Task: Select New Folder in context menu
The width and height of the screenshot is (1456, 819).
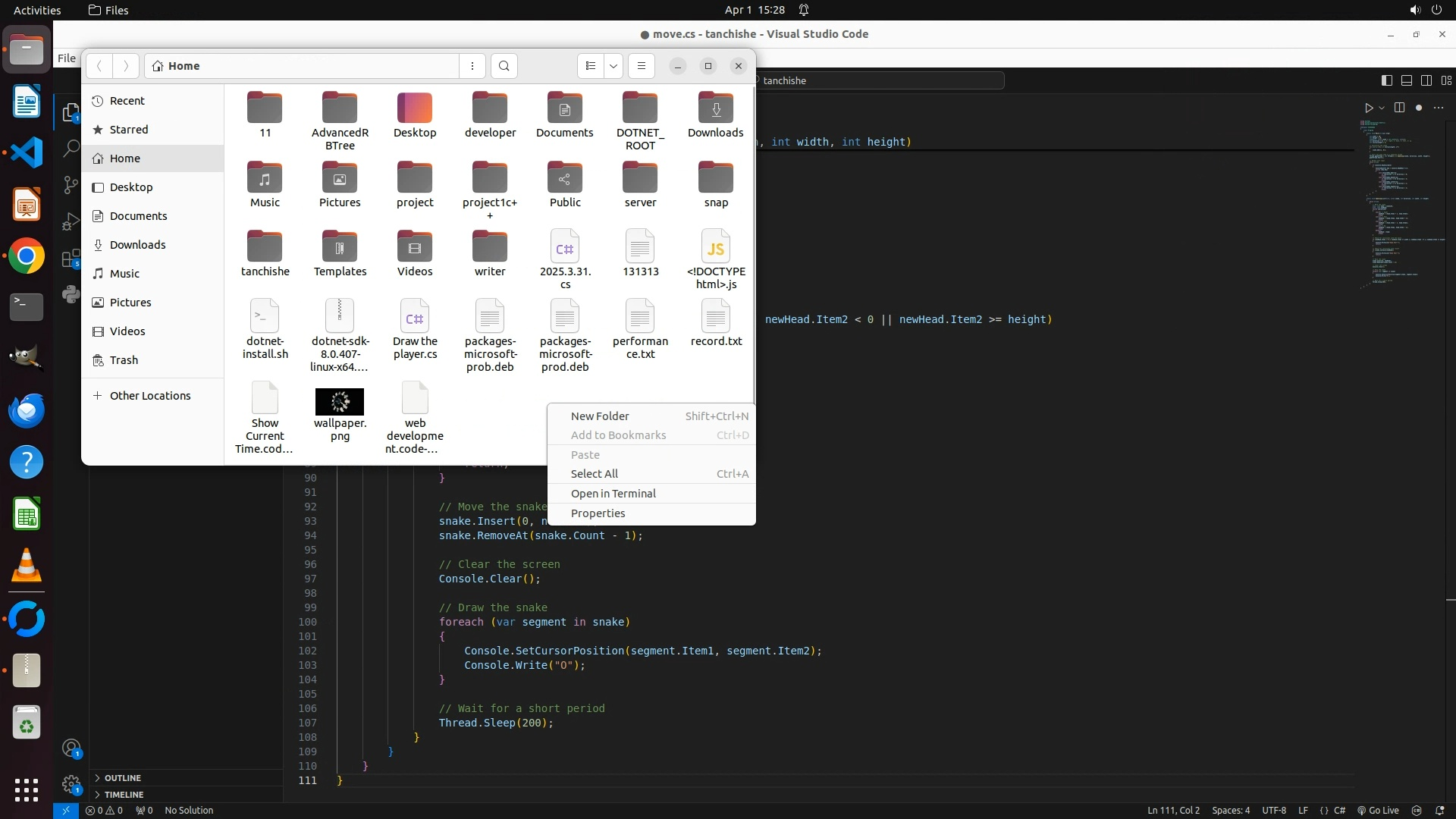Action: click(x=599, y=416)
